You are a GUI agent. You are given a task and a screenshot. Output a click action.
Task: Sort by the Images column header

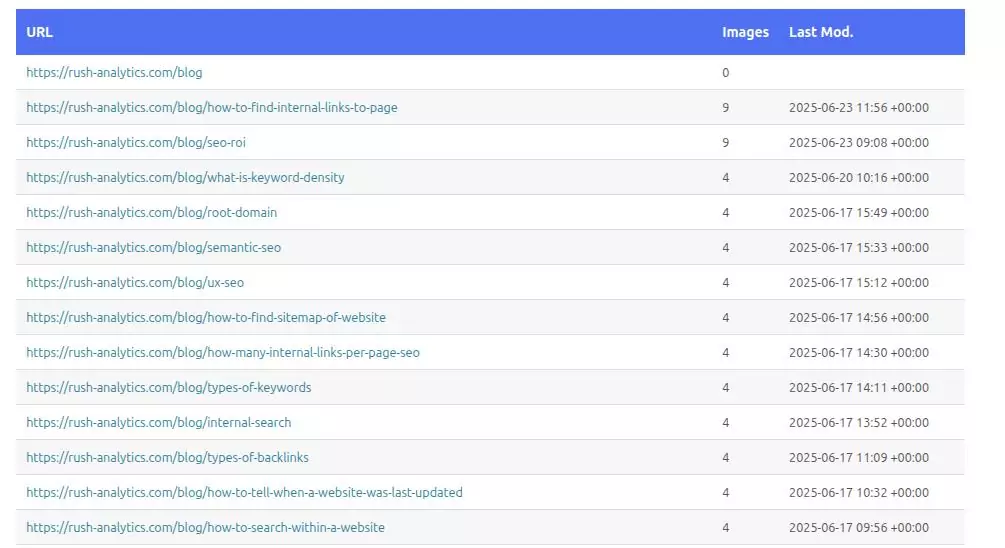(745, 32)
